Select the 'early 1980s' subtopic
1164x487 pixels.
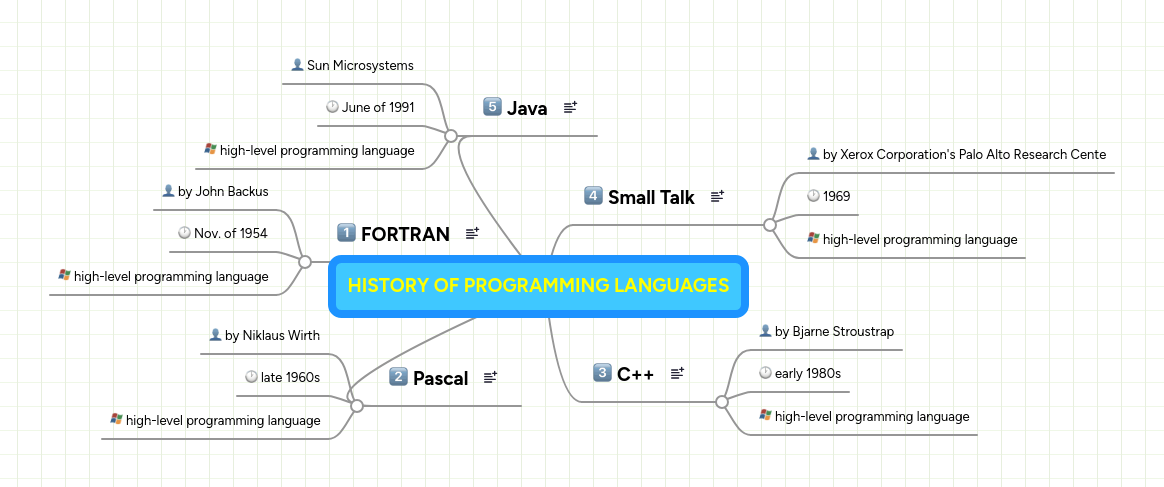point(807,373)
